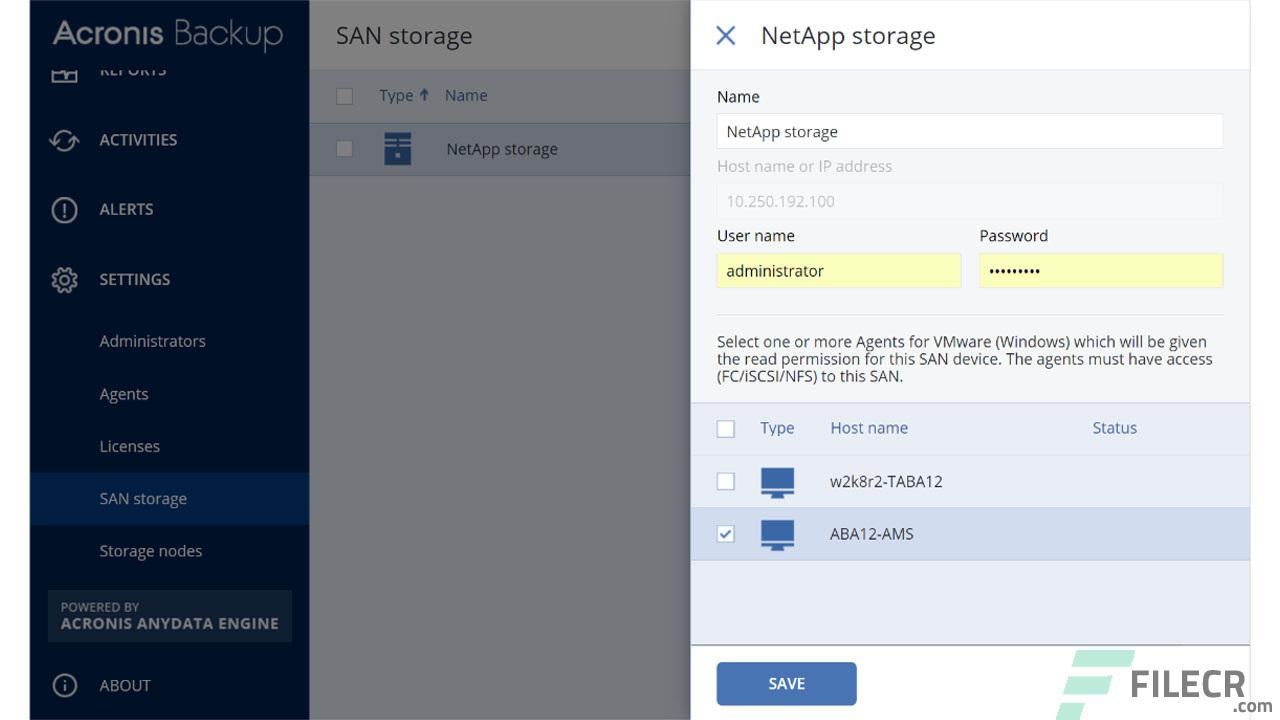Click the monitor icon for ABA12-AMS

coord(777,534)
